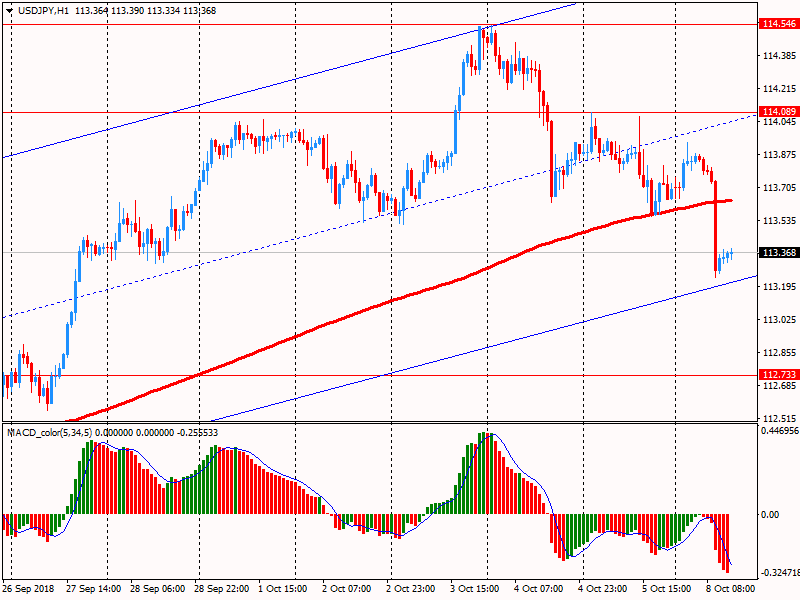The image size is (800, 600).
Task: Select the 113.025 price scale value
Action: [779, 320]
